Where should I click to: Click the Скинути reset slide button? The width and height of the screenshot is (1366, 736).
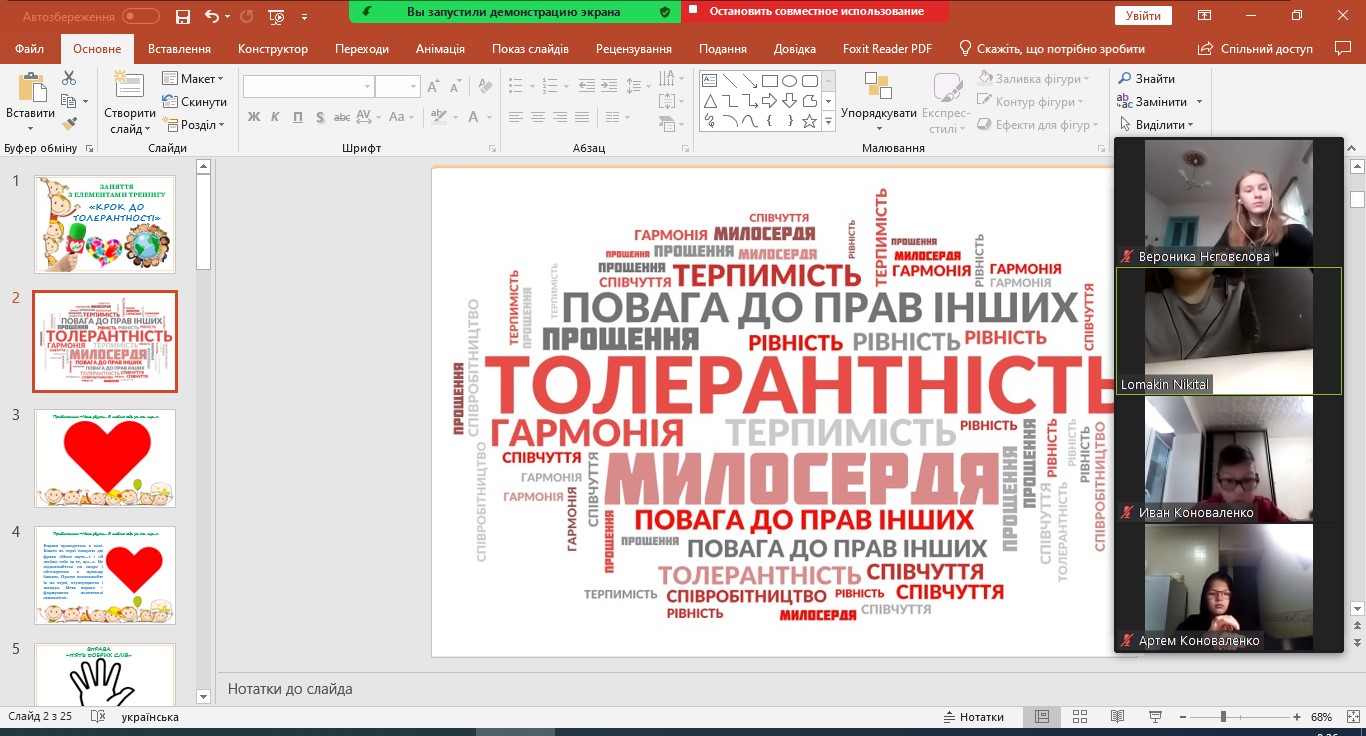pos(195,102)
